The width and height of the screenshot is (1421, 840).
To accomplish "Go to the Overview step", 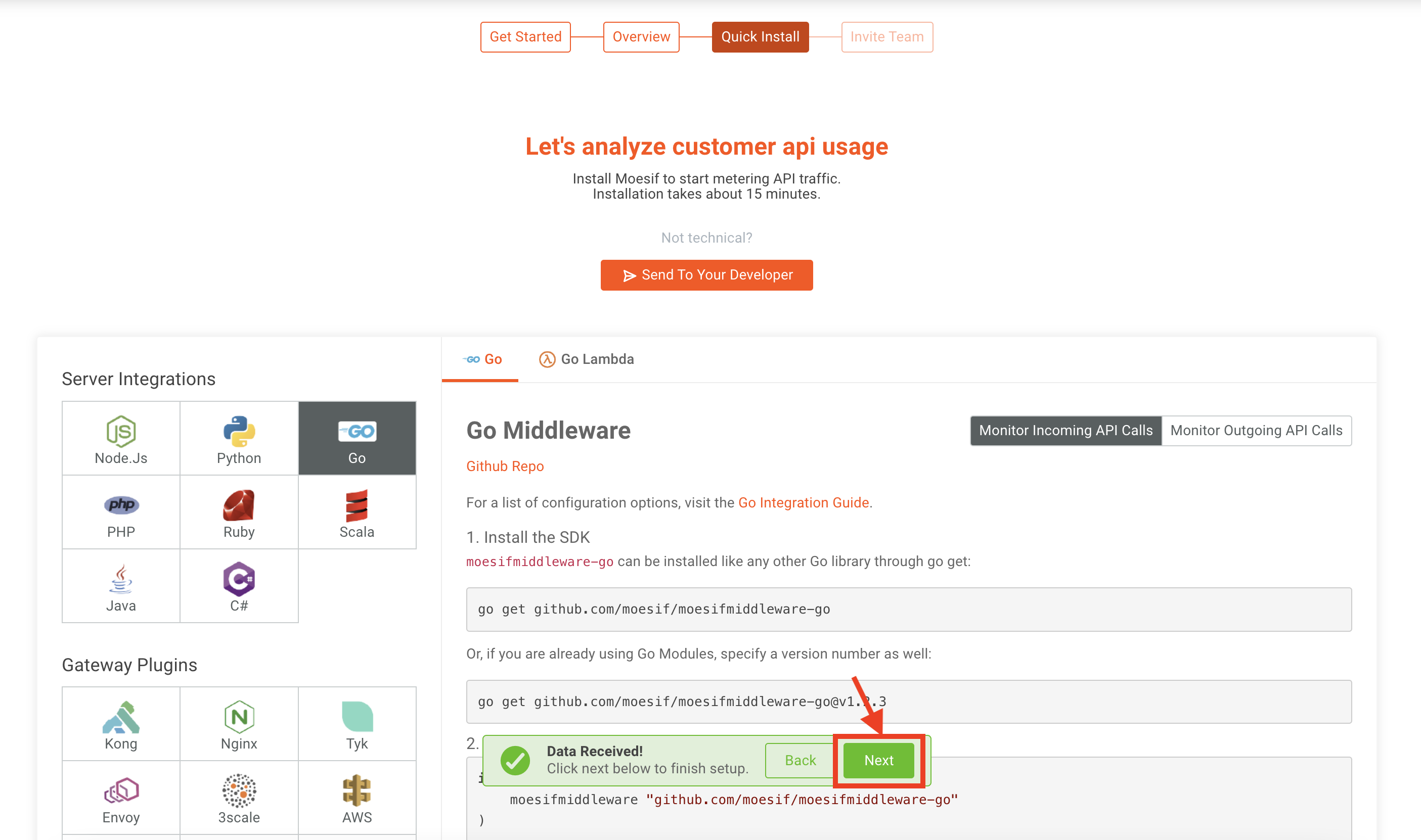I will [641, 37].
